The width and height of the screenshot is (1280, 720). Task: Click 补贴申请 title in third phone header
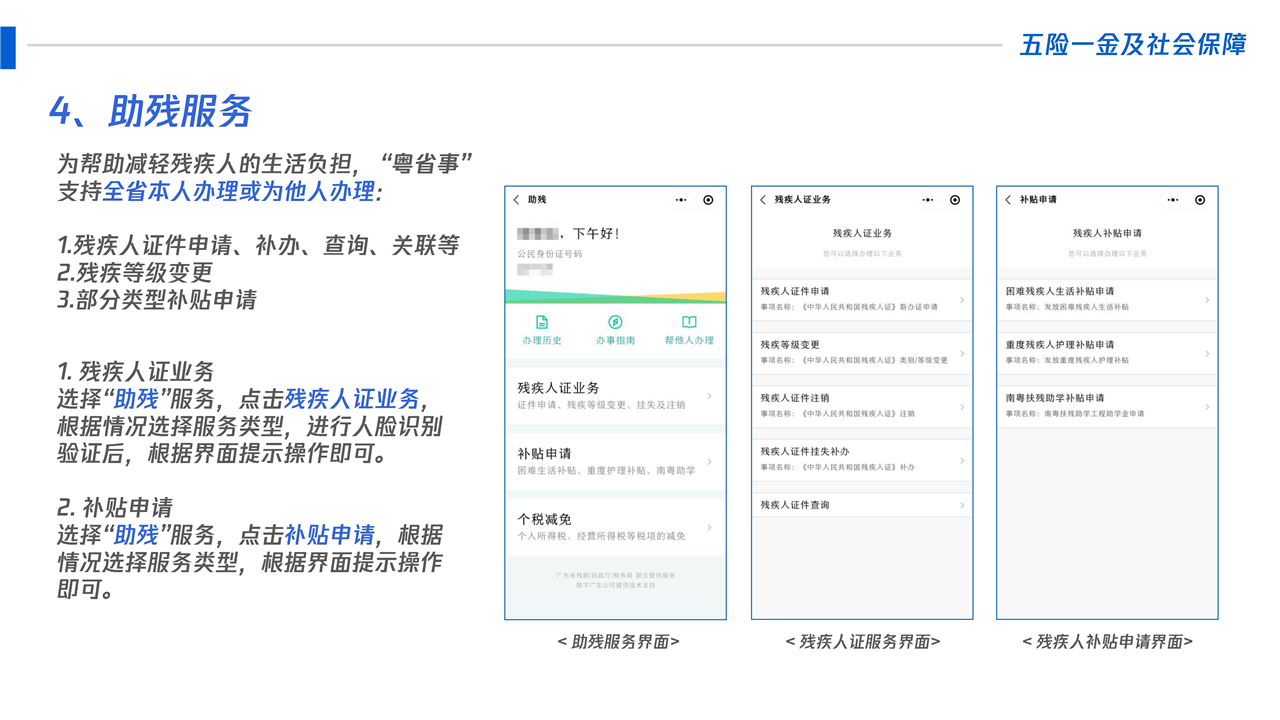pos(1038,200)
